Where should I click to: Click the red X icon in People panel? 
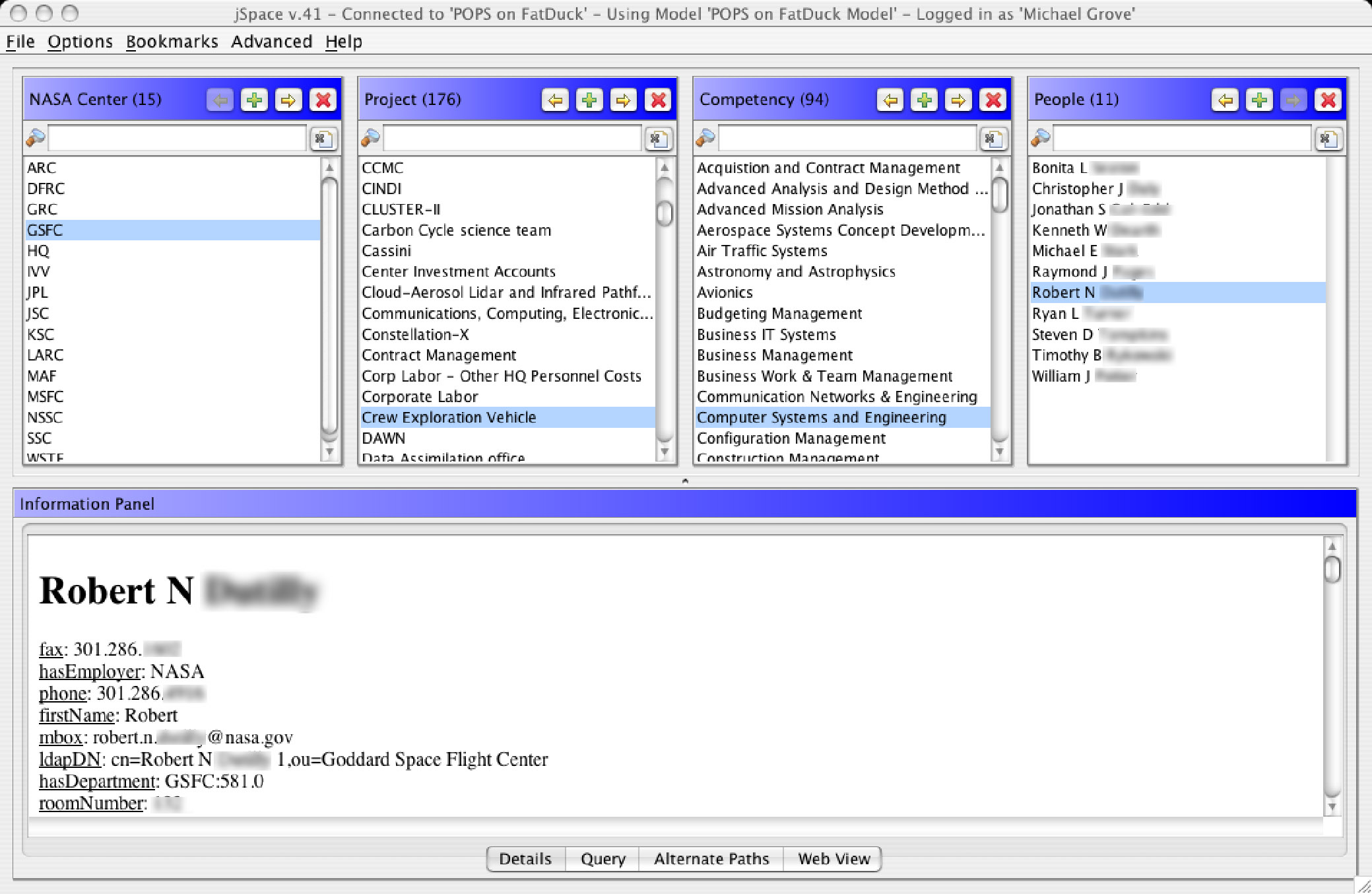[x=1328, y=100]
